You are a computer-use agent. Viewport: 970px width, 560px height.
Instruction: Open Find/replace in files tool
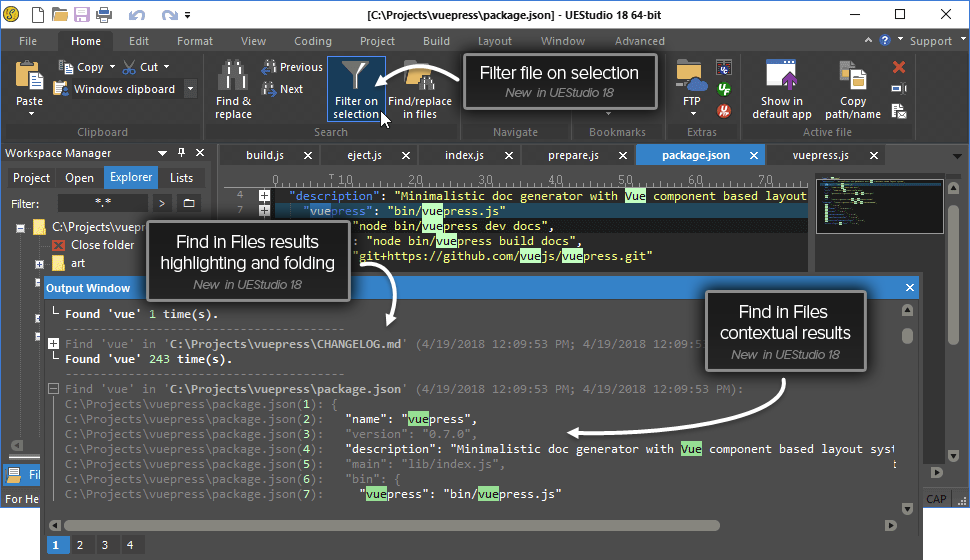click(x=419, y=75)
